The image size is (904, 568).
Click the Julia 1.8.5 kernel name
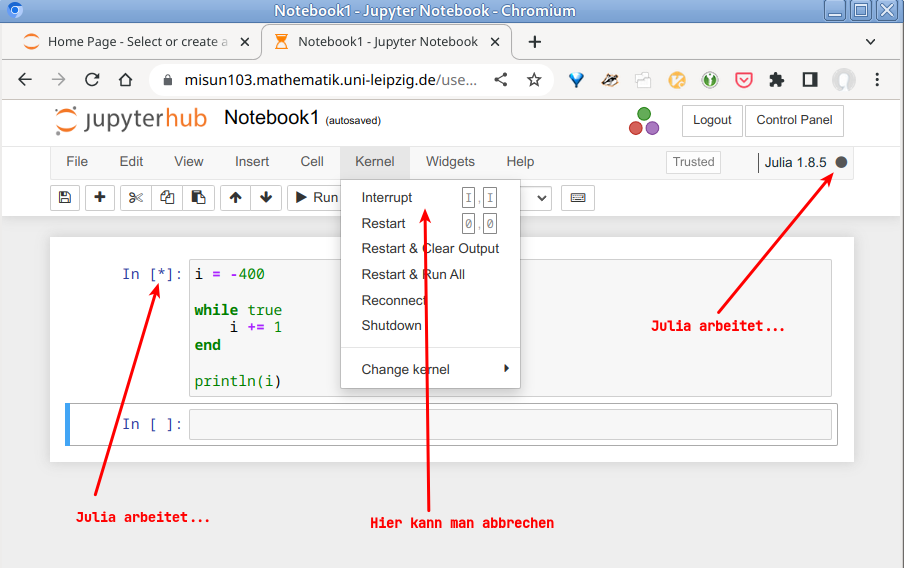tap(796, 163)
